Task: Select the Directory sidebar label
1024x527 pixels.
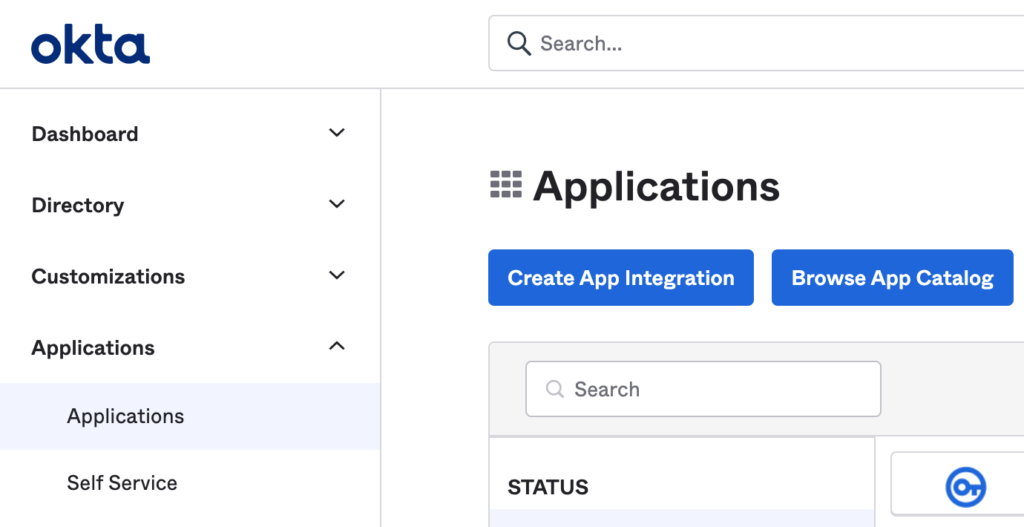Action: click(x=78, y=205)
